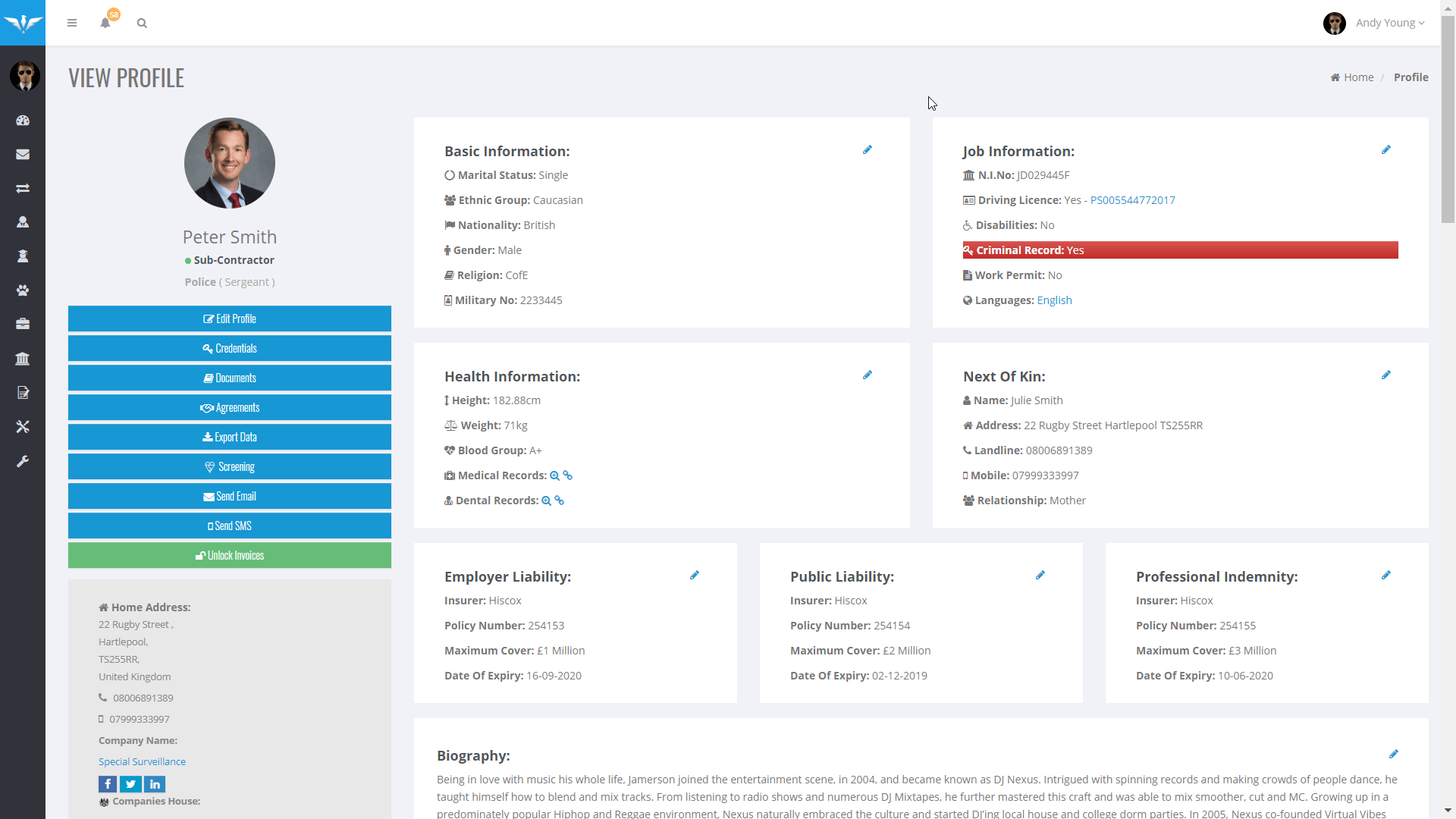Click the Unlock Invoices button
1456x819 pixels.
229,555
